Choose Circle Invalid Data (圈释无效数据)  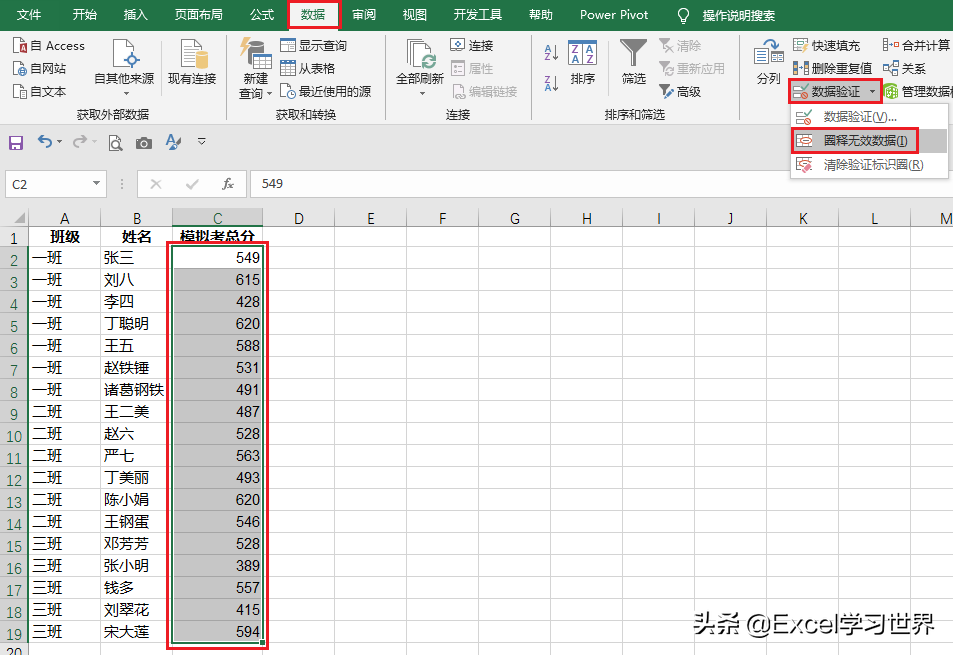coord(869,140)
